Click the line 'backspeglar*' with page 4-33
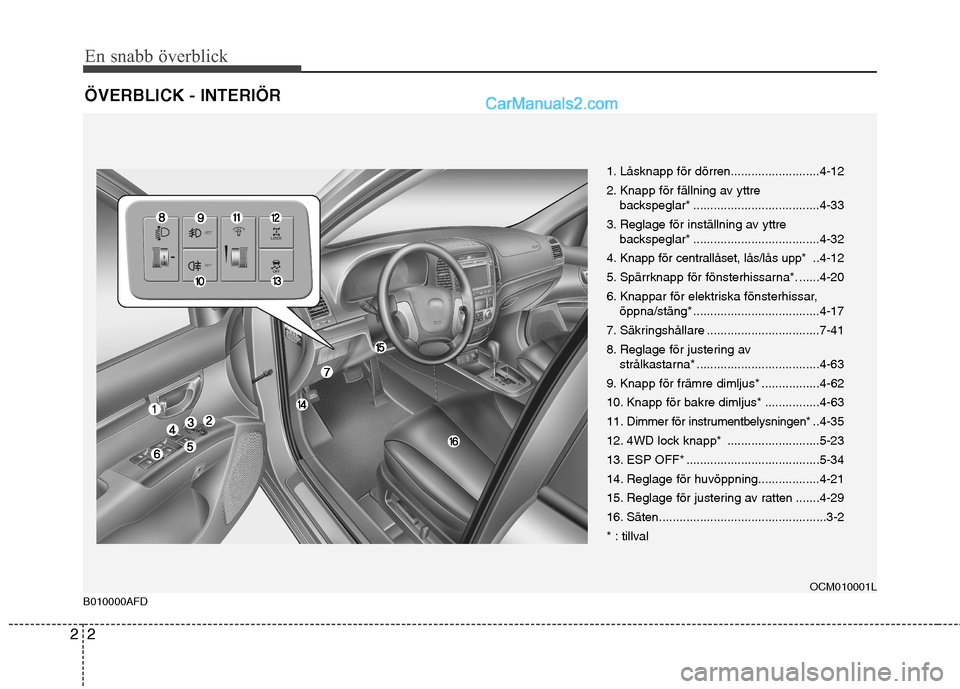This screenshot has height=689, width=960. pyautogui.click(x=732, y=205)
